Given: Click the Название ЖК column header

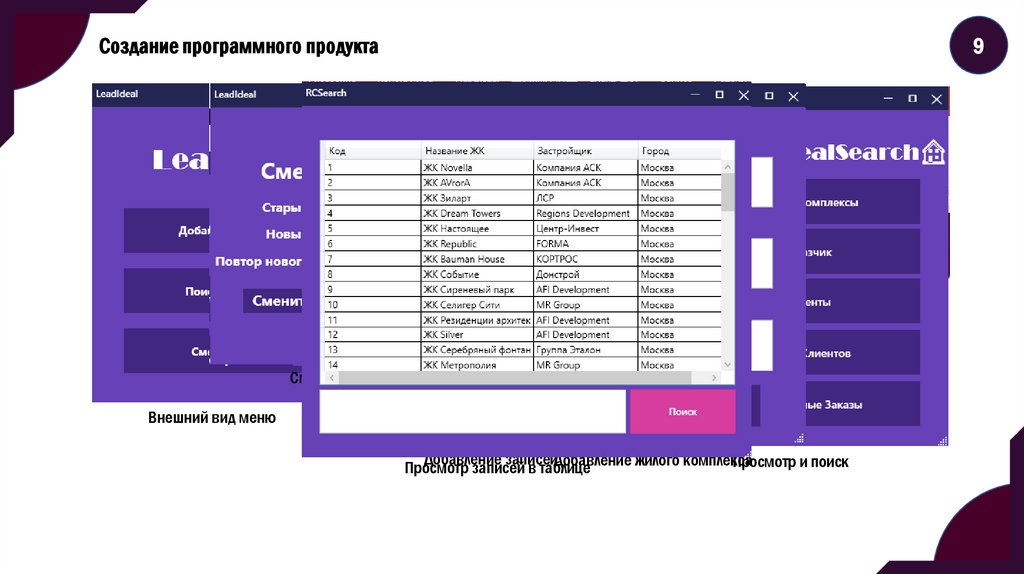Looking at the screenshot, I should click(x=477, y=151).
